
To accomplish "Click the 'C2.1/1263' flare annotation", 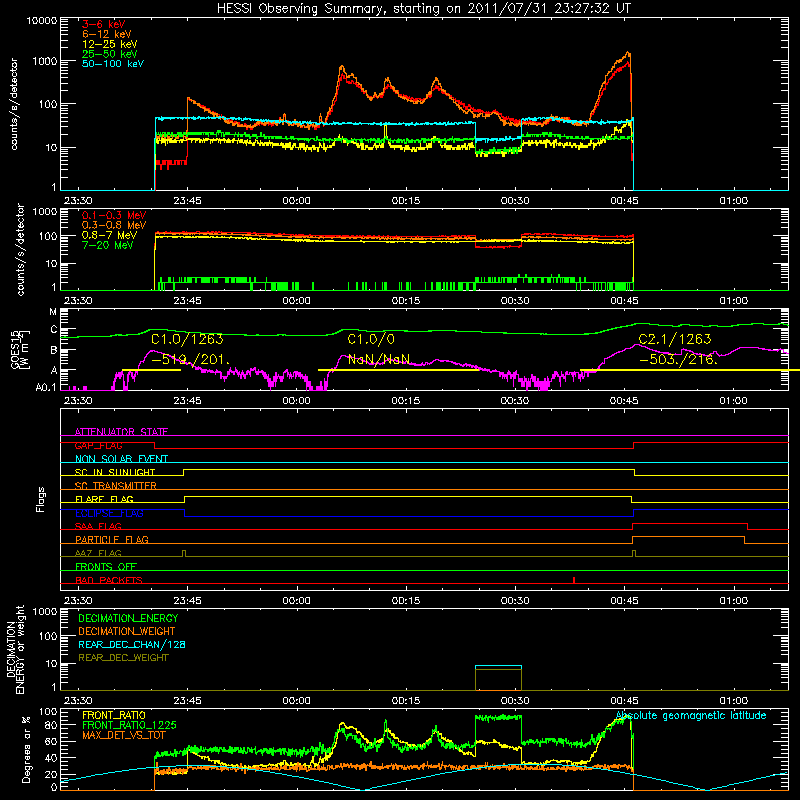I will tap(674, 339).
